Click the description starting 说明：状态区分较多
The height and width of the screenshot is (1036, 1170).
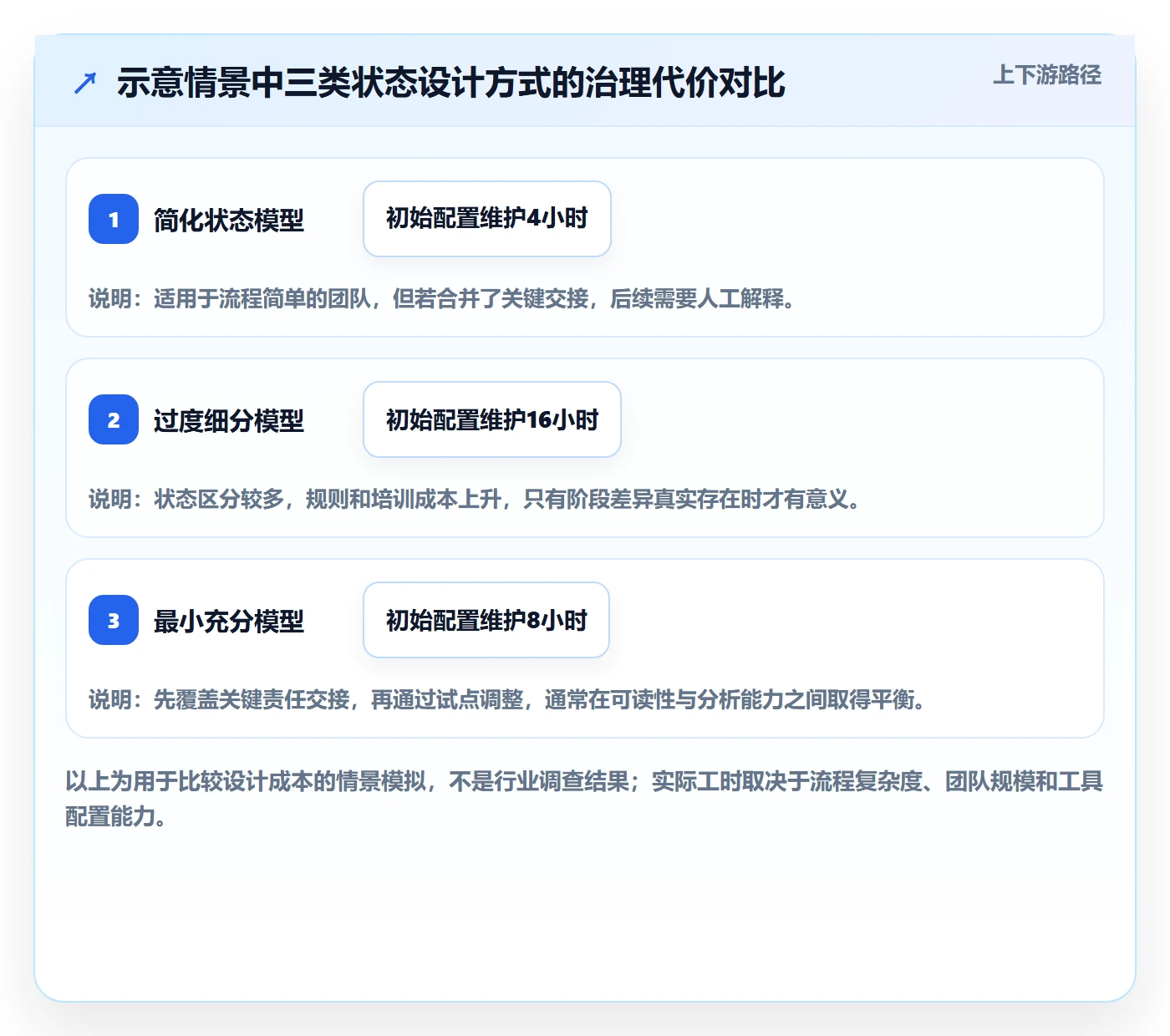click(x=475, y=499)
